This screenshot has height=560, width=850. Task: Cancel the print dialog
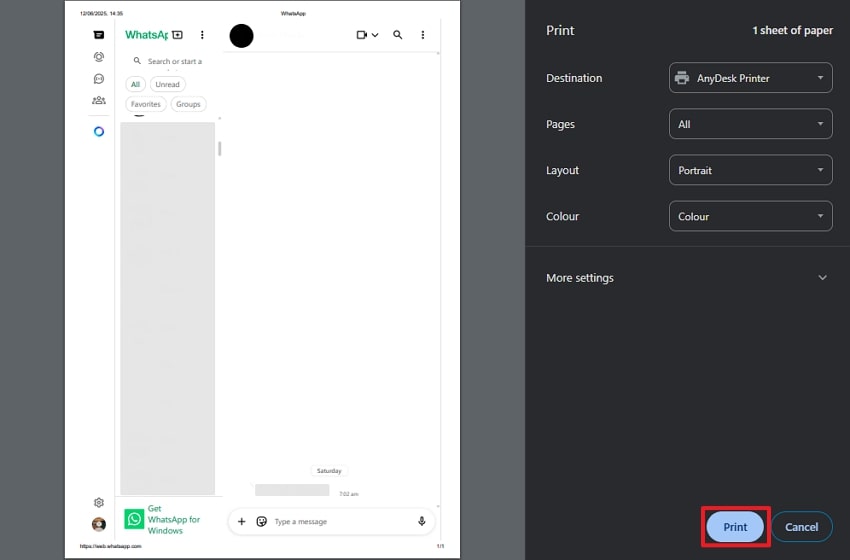pyautogui.click(x=801, y=527)
